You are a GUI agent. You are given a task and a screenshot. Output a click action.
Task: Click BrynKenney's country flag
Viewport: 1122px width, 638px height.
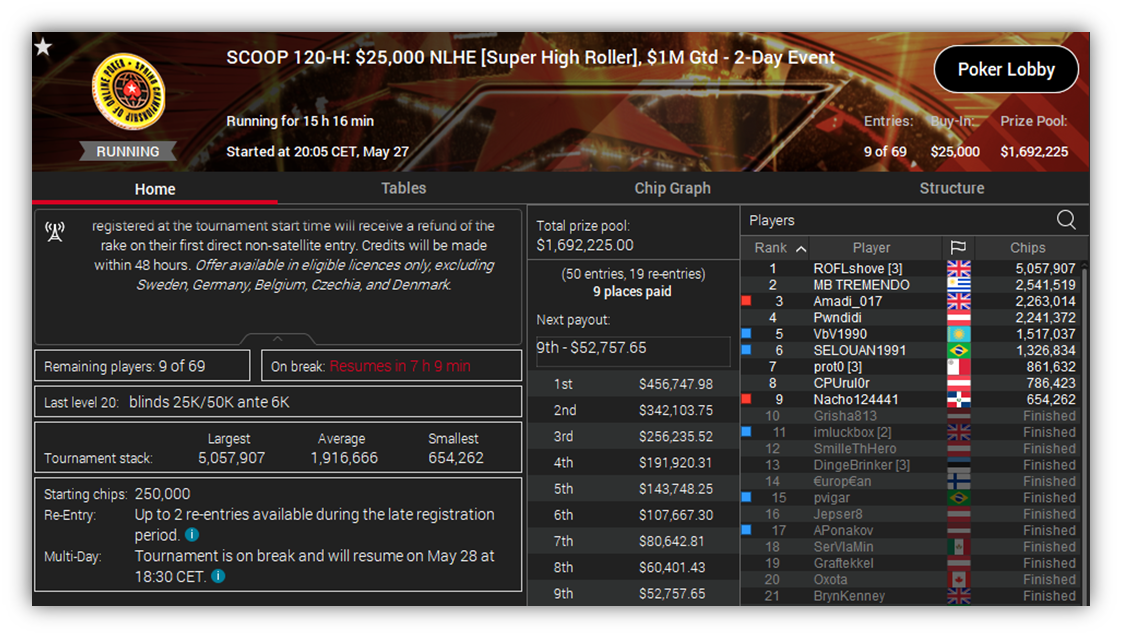point(958,596)
